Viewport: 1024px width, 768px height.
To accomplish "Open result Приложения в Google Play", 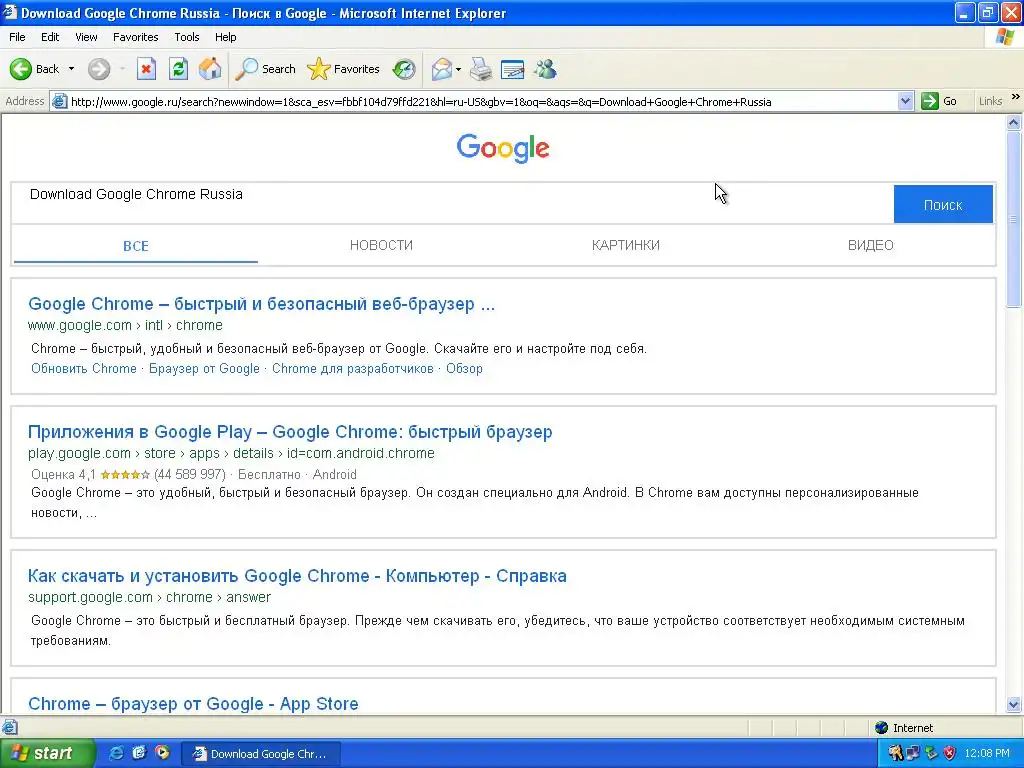I will (x=290, y=432).
